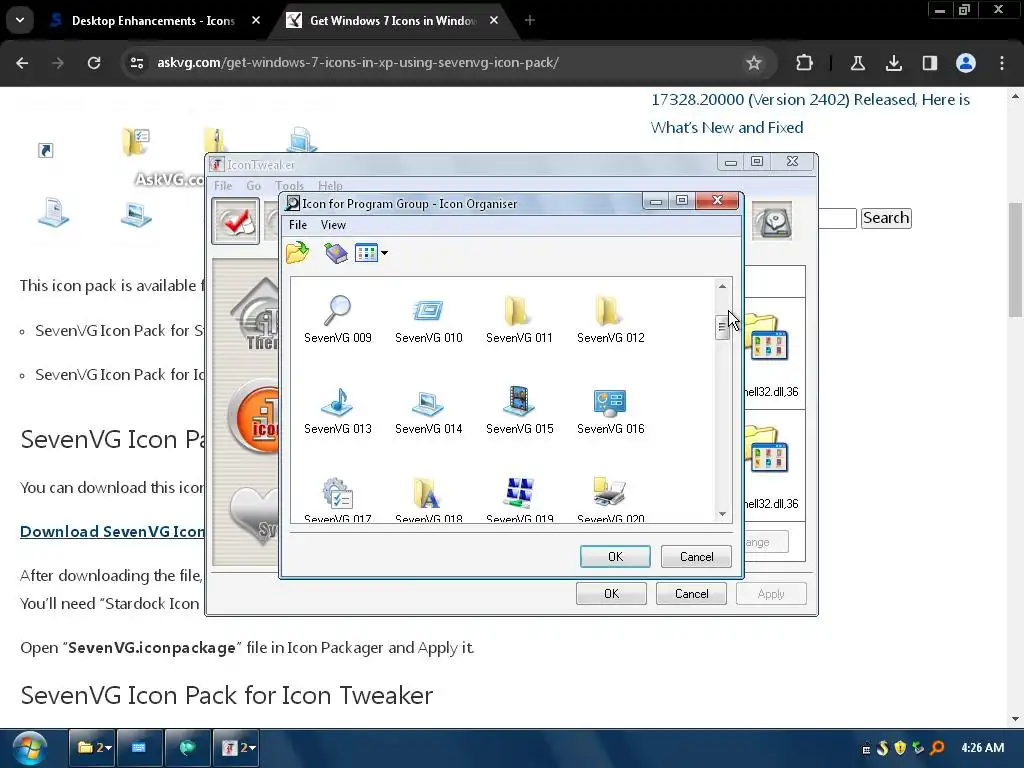Image resolution: width=1024 pixels, height=768 pixels.
Task: Choose the SevenVG 012 folder icon
Action: [610, 311]
